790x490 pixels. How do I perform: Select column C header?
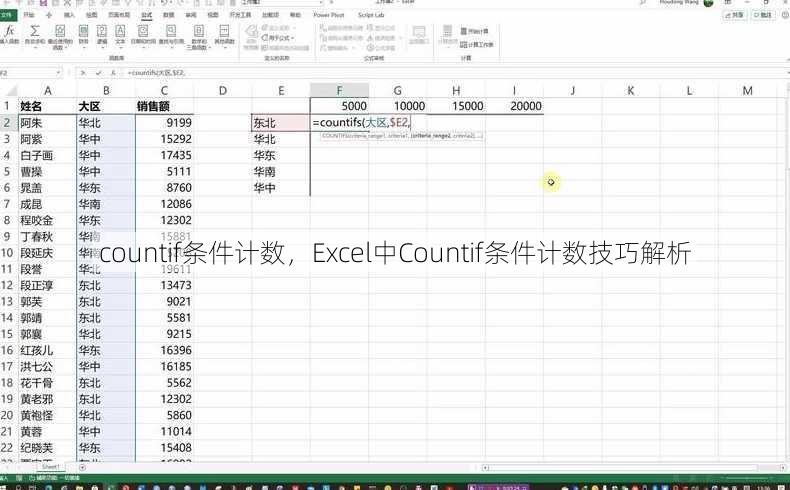point(164,91)
